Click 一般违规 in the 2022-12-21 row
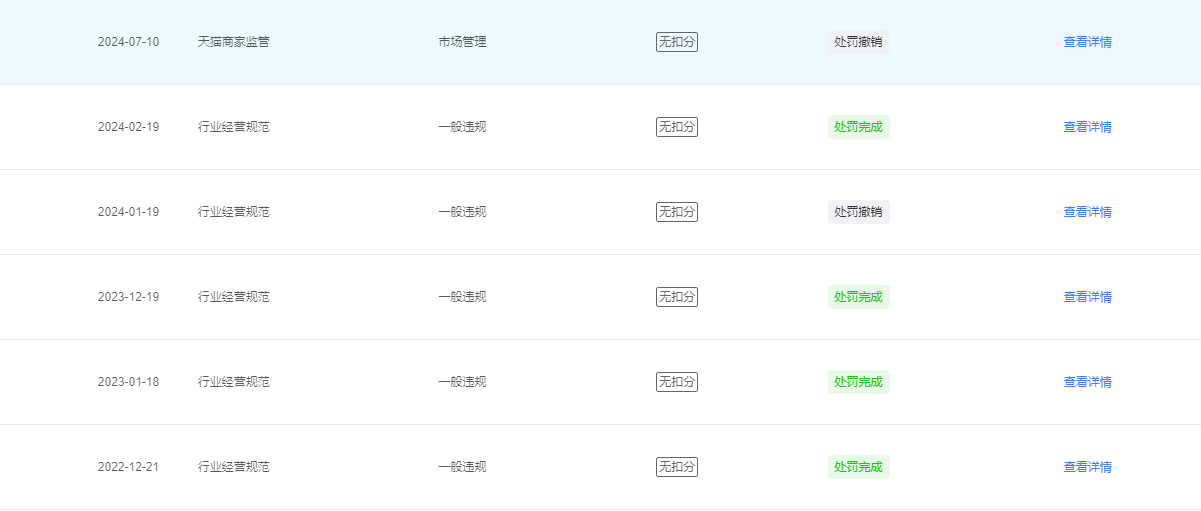This screenshot has height=511, width=1201. pyautogui.click(x=462, y=467)
